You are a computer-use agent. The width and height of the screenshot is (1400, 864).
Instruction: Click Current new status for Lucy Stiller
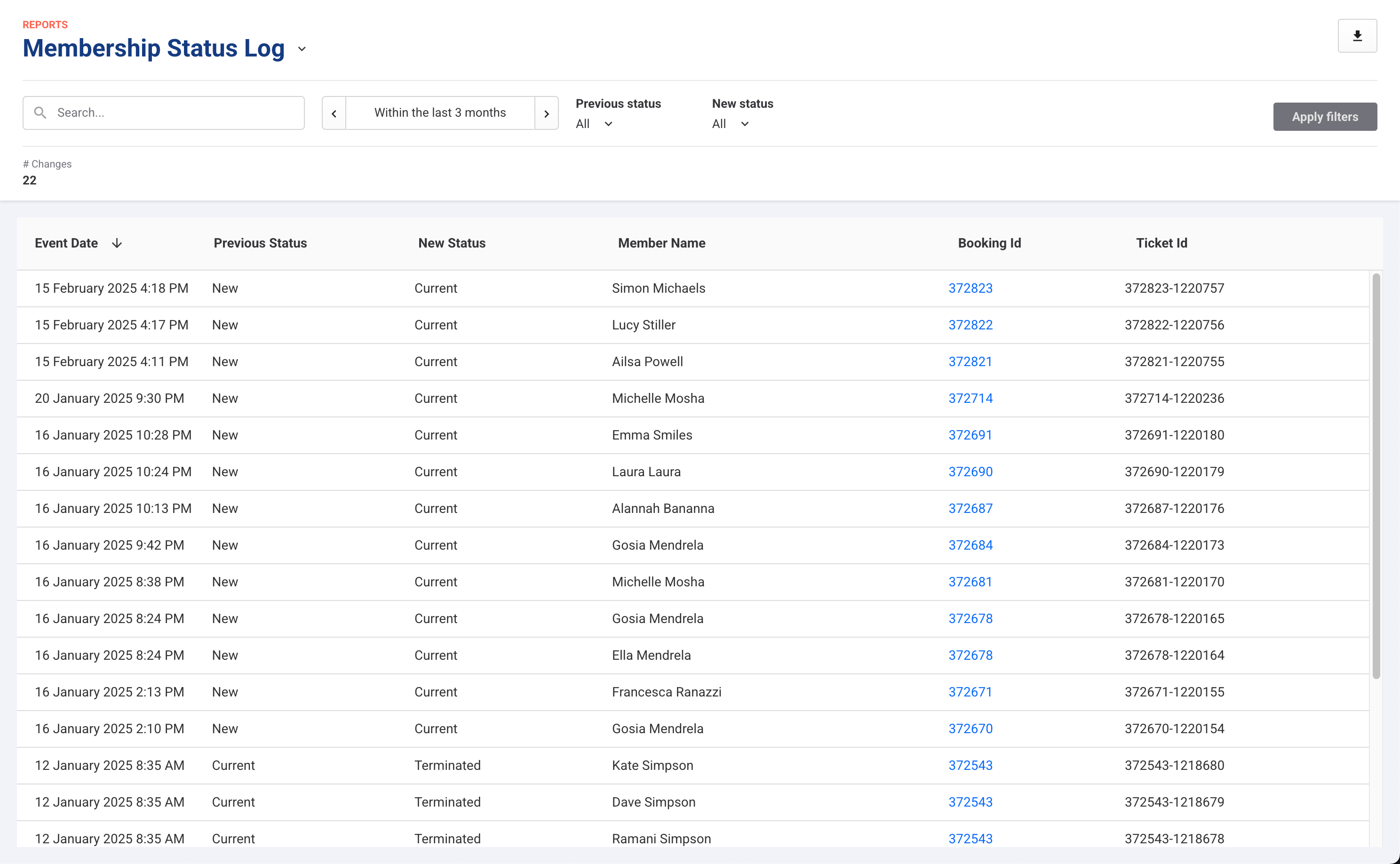[436, 325]
